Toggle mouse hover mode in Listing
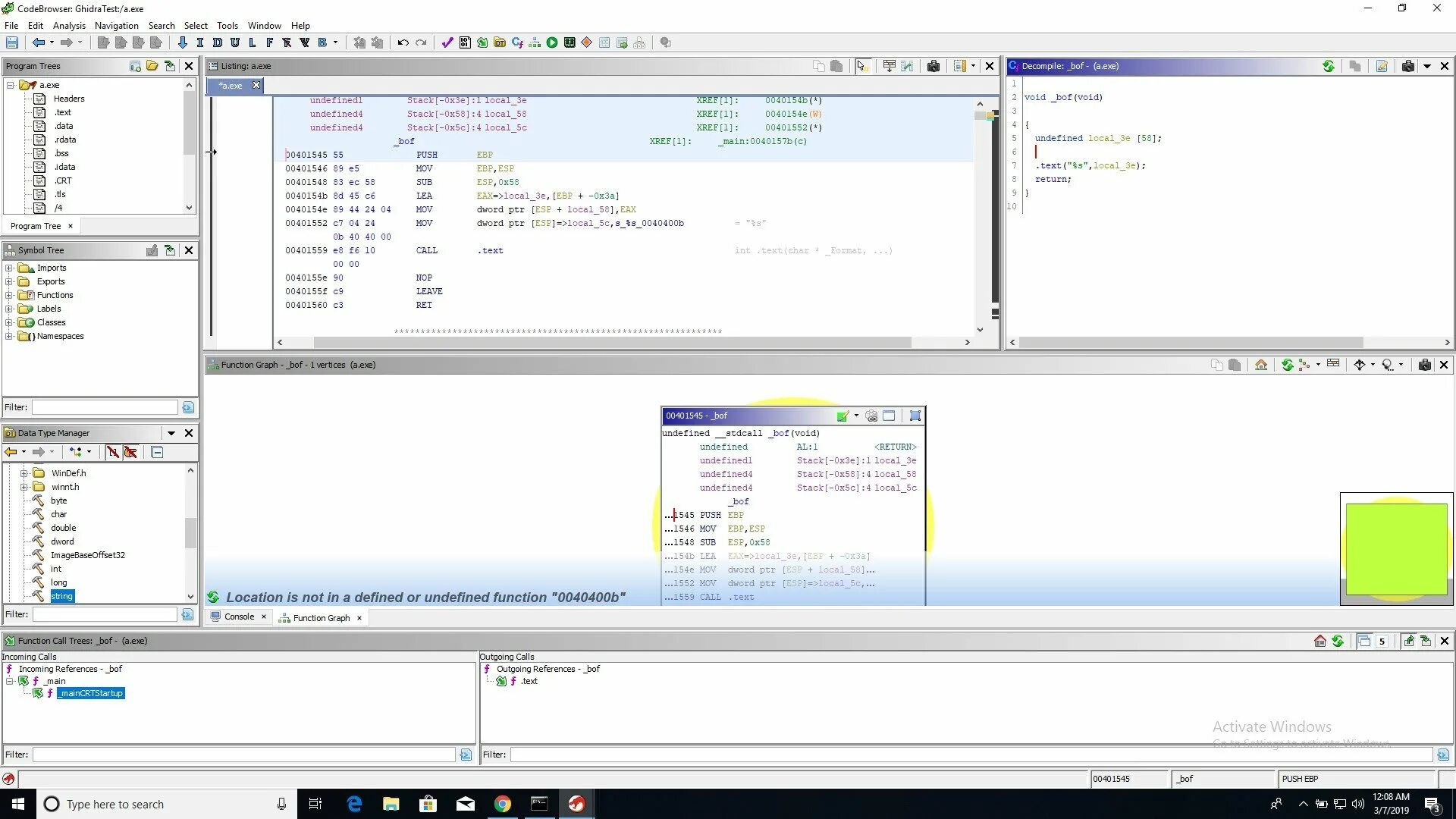 (x=862, y=66)
